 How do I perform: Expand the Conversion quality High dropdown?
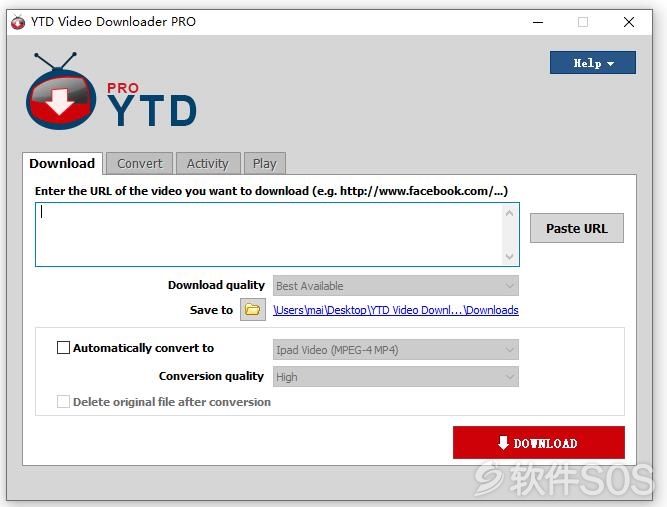tap(396, 377)
